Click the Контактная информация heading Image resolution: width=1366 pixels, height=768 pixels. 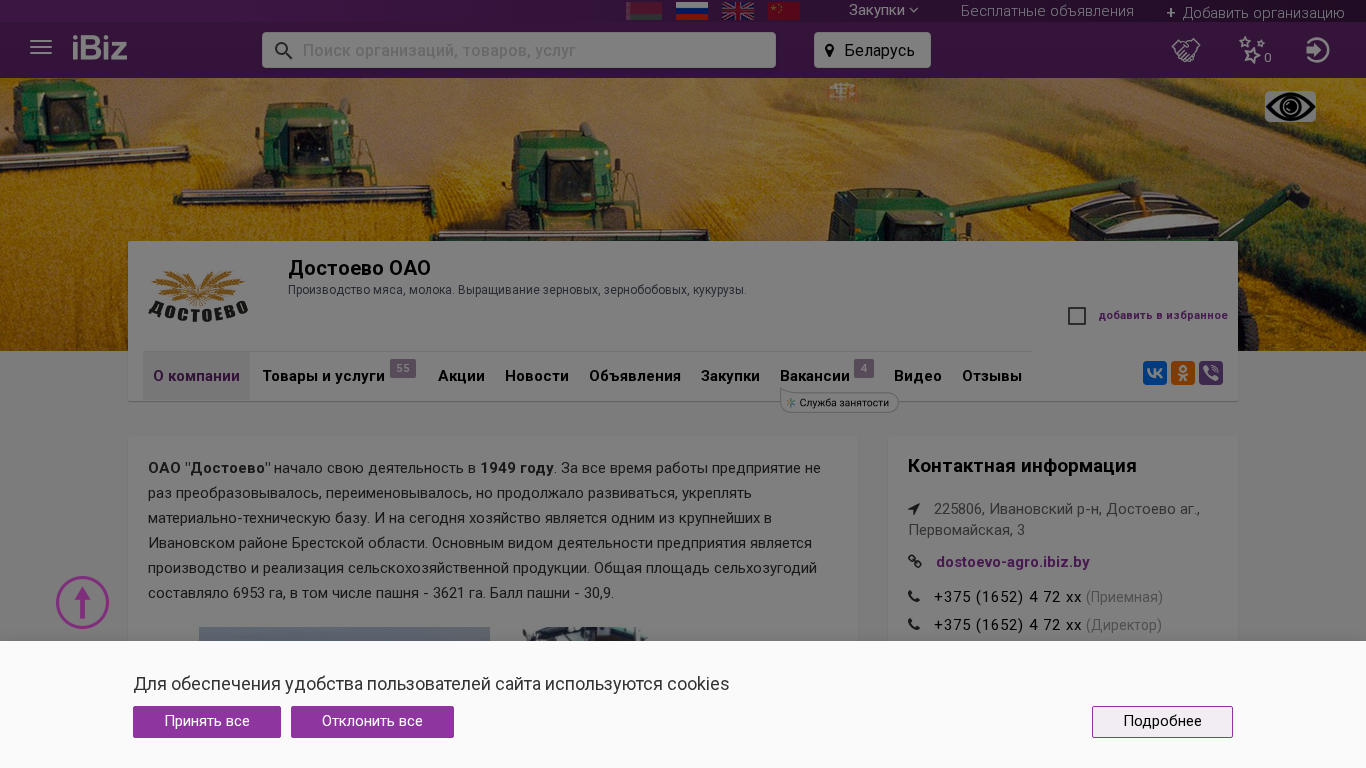point(1022,466)
